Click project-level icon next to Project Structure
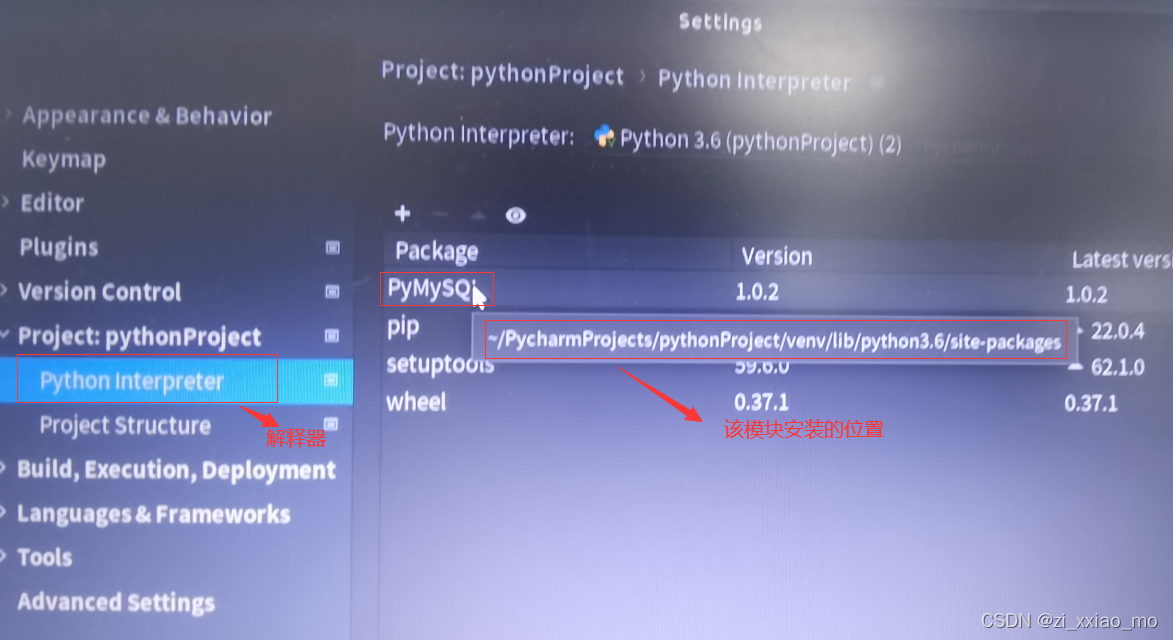Image resolution: width=1173 pixels, height=640 pixels. 331,424
